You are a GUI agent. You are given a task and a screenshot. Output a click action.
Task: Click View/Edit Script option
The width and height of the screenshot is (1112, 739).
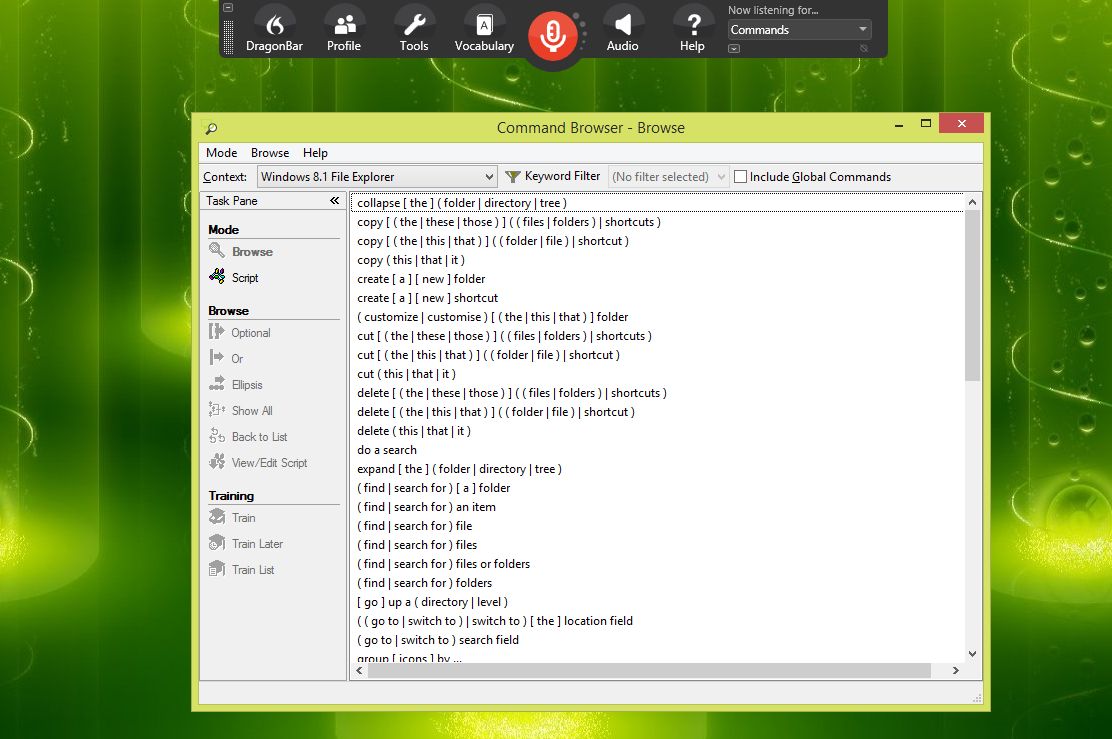(x=258, y=462)
